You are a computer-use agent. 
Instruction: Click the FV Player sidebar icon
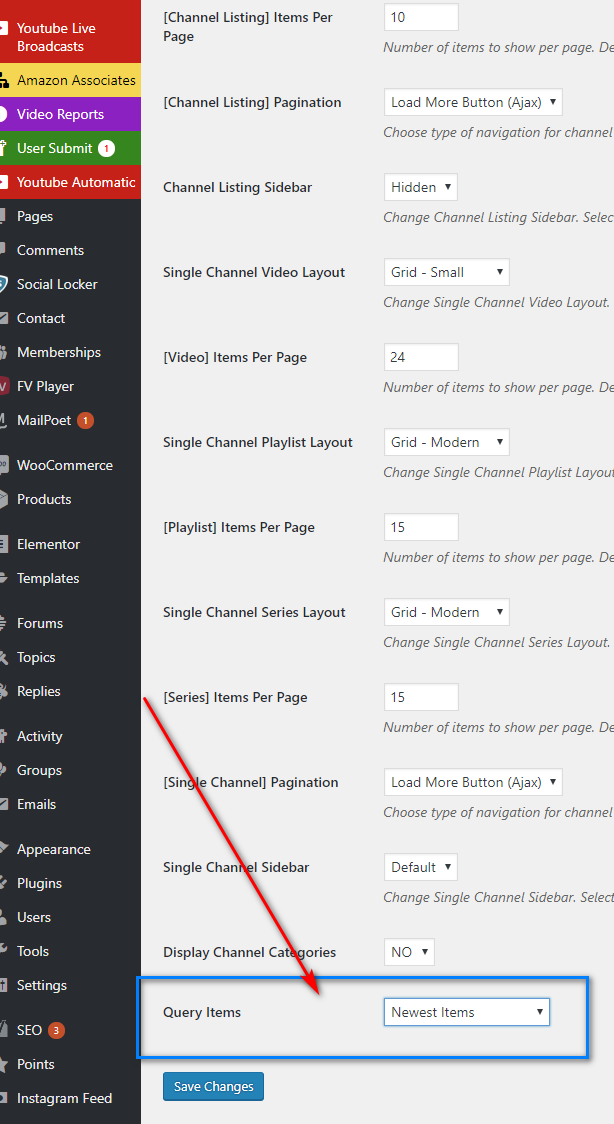tap(4, 386)
